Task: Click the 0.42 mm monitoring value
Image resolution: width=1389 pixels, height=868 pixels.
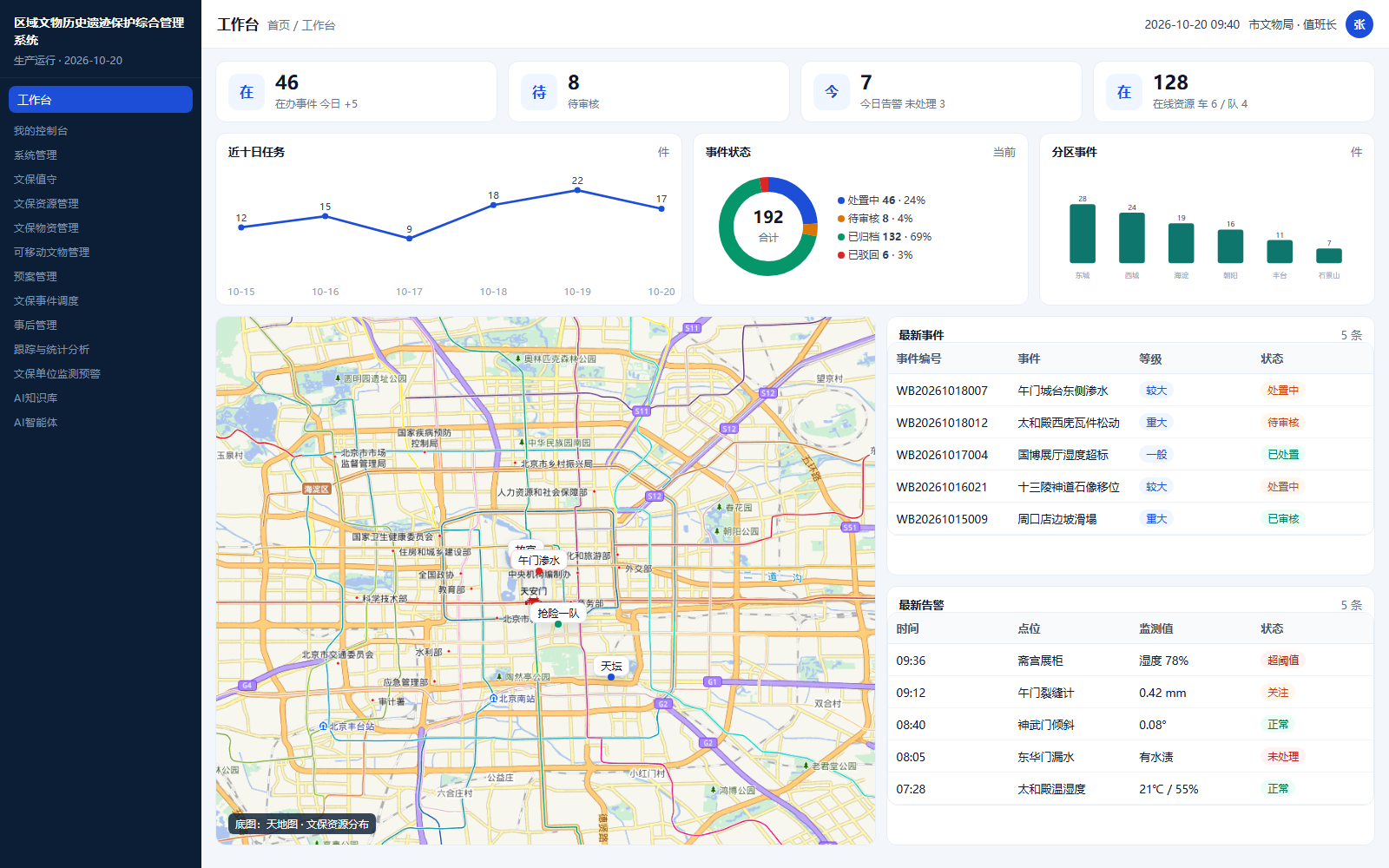Action: [1162, 693]
